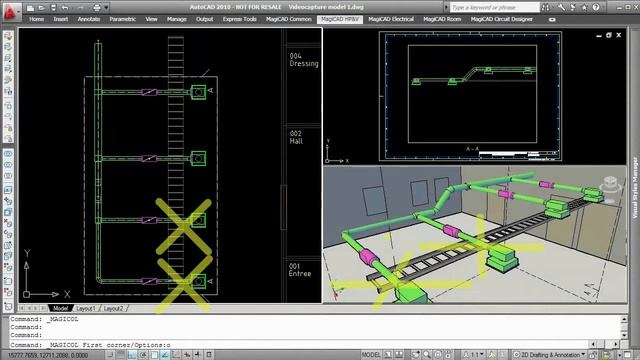
Task: Switch to the Parametric ribbon tab
Action: (x=122, y=19)
